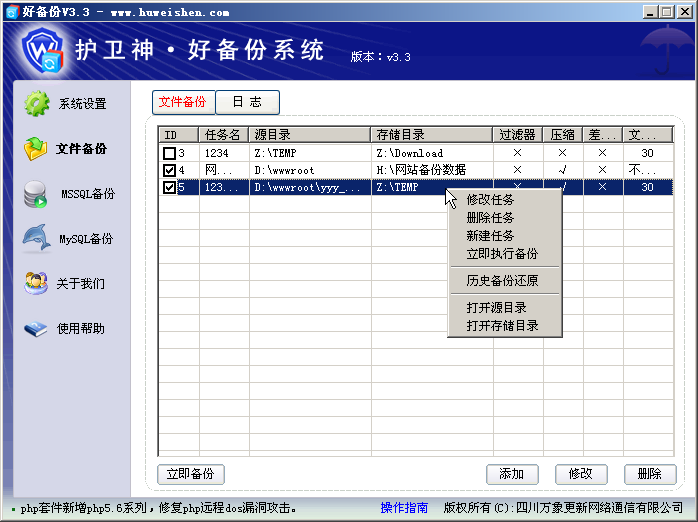Choose 修改任务 from the context menu
Viewport: 698px width, 522px height.
click(490, 200)
